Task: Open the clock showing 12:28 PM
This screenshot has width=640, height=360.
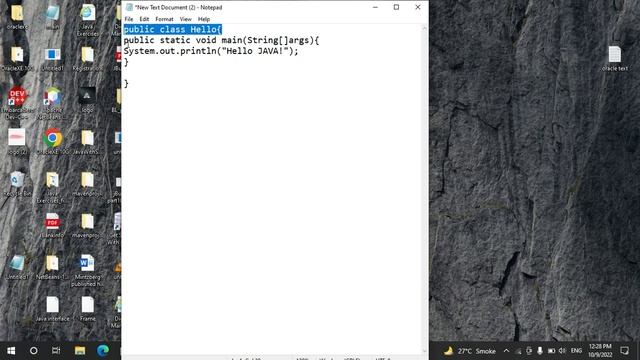Action: pyautogui.click(x=600, y=351)
